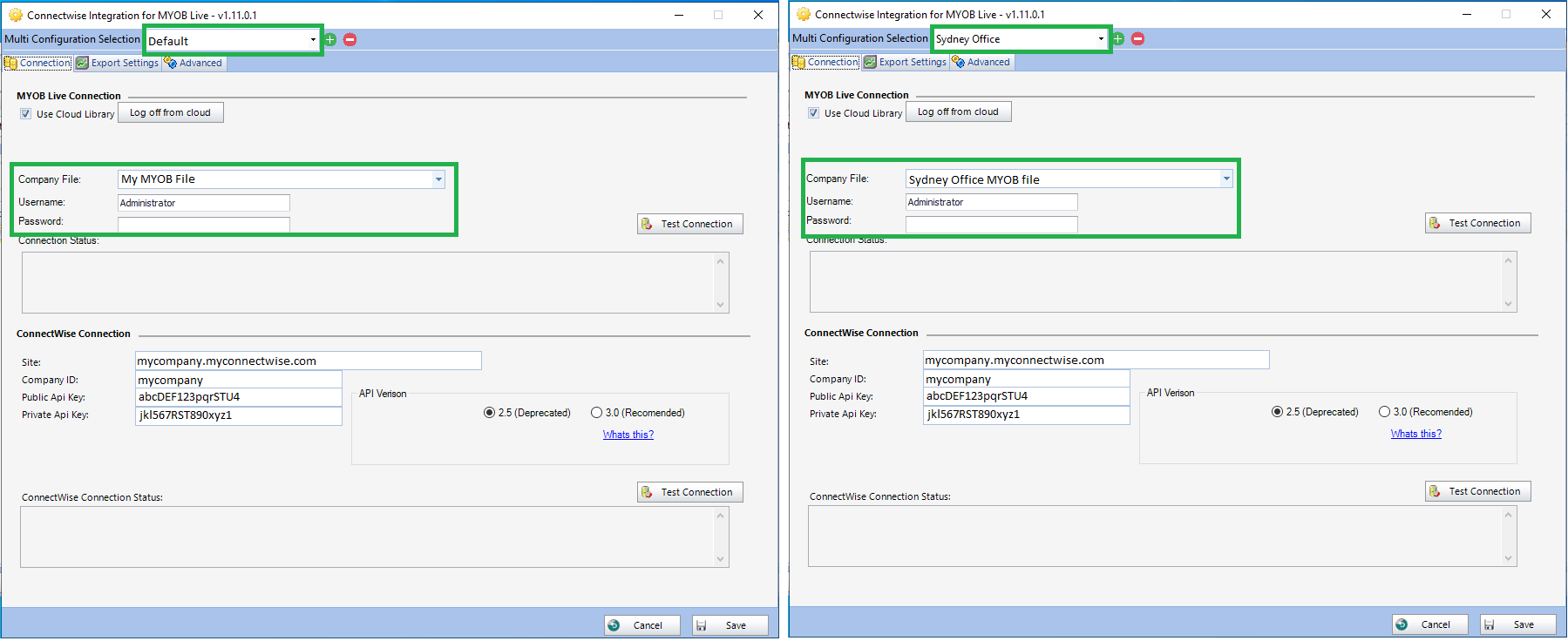Open the Advanced tab in left window
1568x641 pixels.
(193, 63)
